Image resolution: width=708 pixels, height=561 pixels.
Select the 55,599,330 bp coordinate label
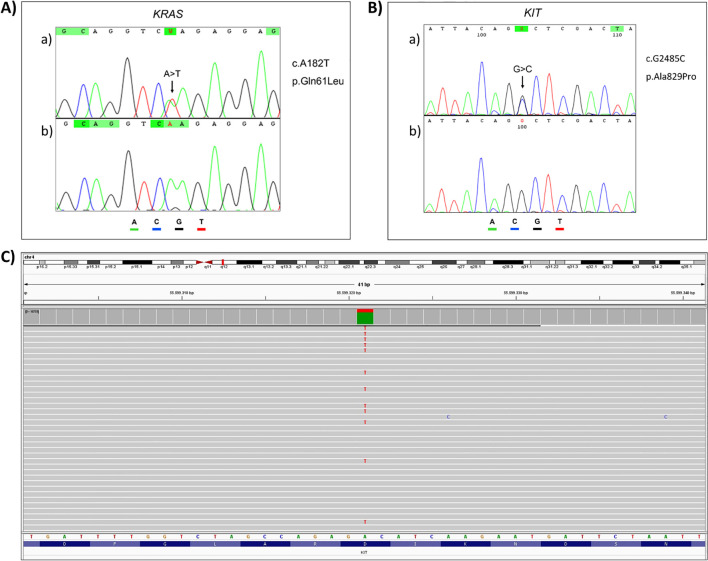pos(516,293)
